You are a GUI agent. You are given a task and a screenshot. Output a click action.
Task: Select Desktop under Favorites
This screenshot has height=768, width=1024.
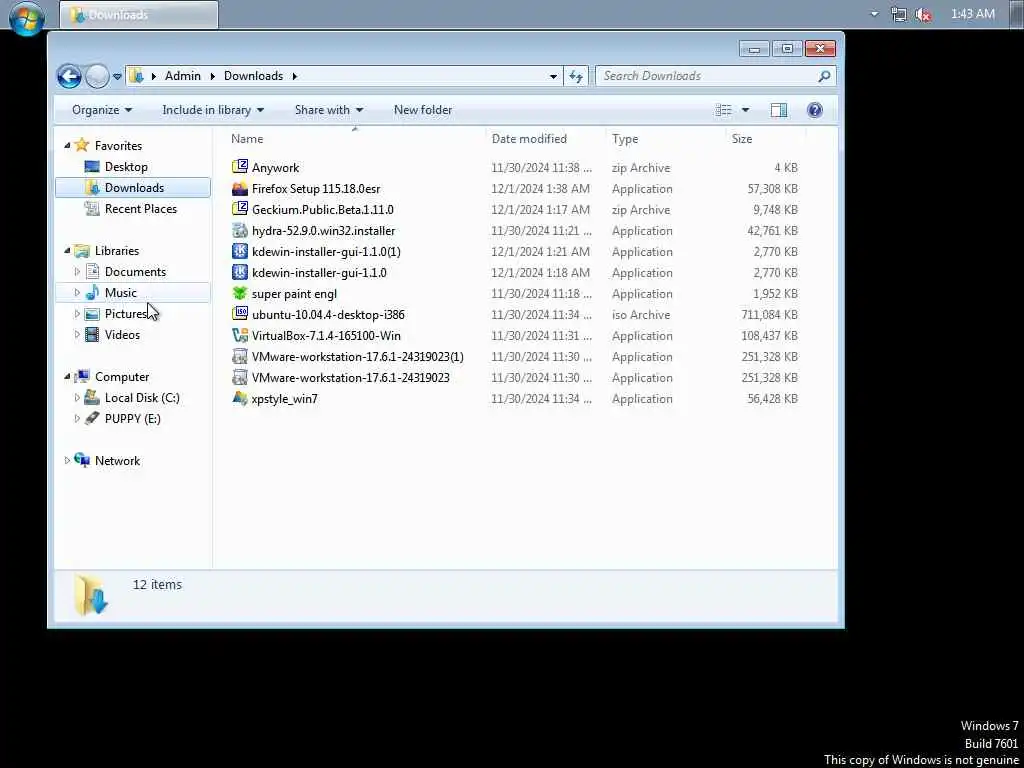click(x=126, y=167)
